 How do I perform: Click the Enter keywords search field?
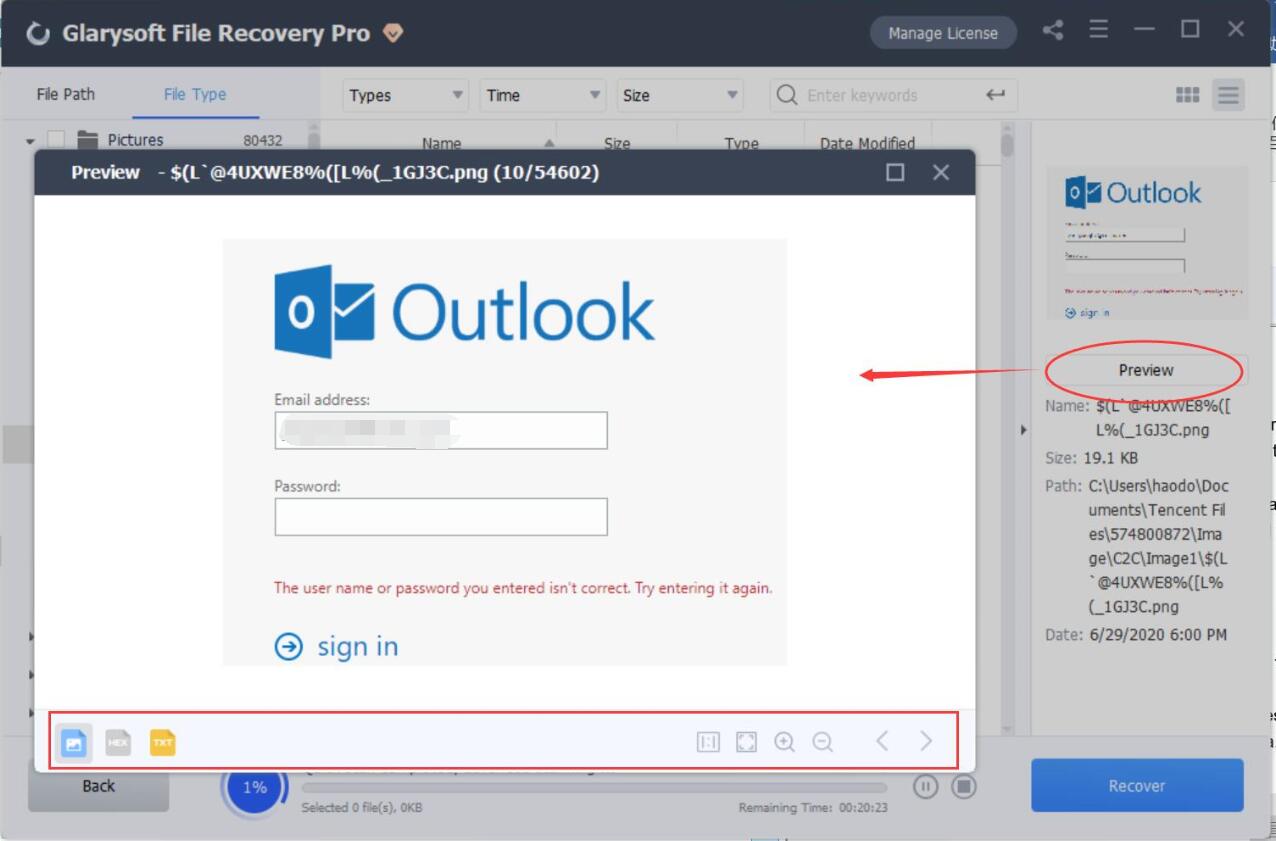click(890, 95)
